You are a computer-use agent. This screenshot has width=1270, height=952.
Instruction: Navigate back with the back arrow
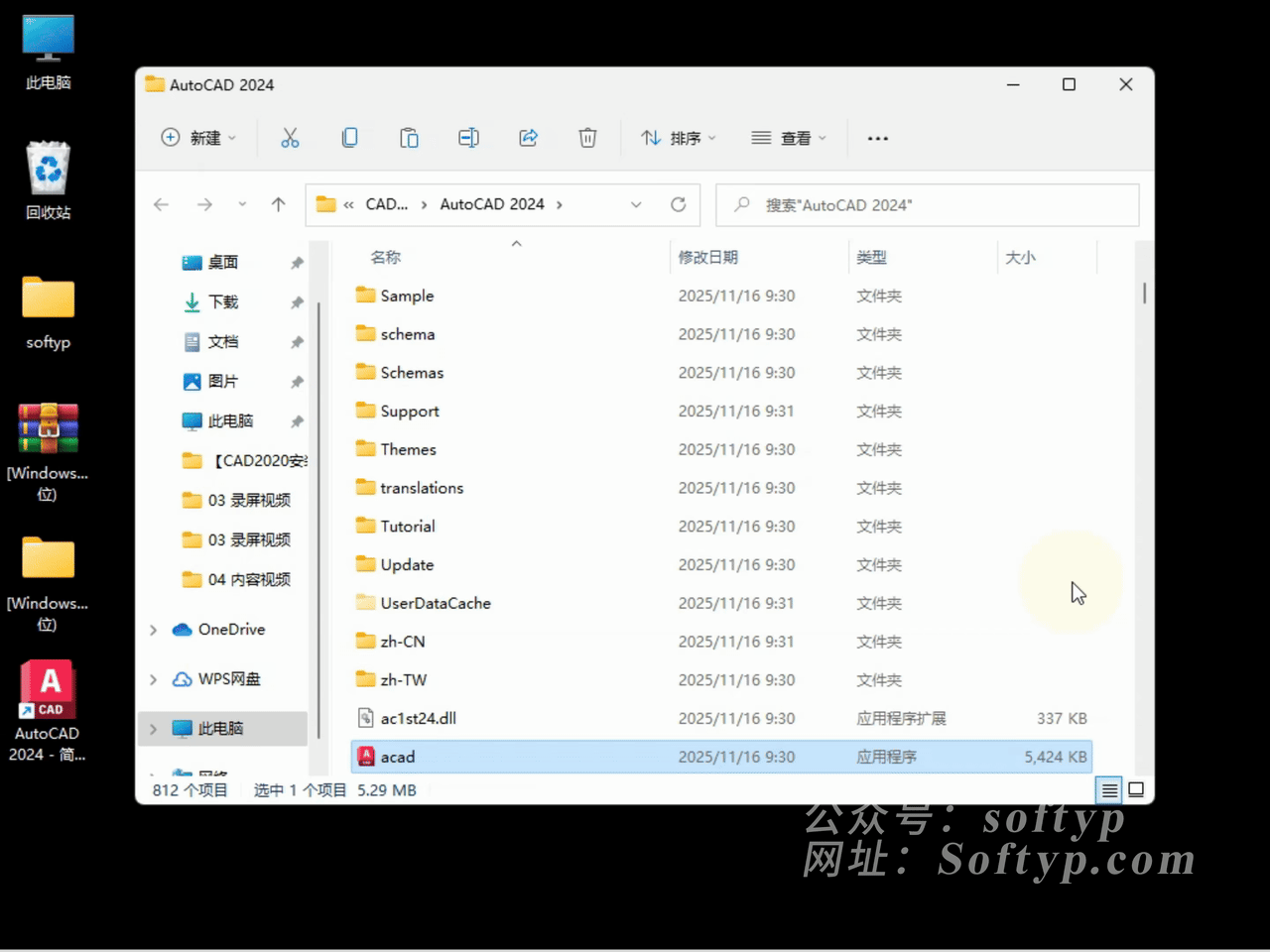[x=161, y=204]
